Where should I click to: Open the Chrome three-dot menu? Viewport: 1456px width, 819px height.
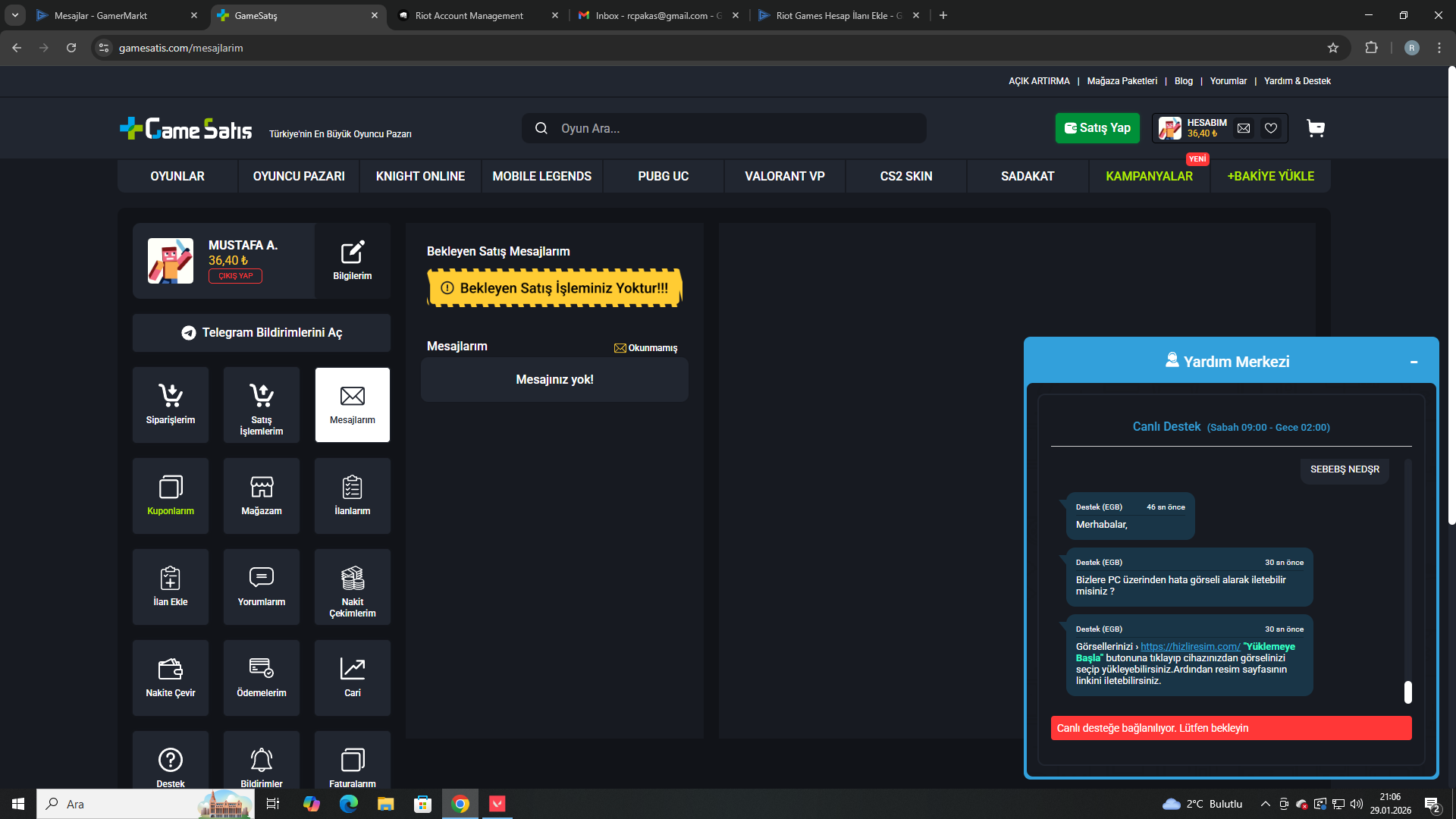(x=1439, y=48)
